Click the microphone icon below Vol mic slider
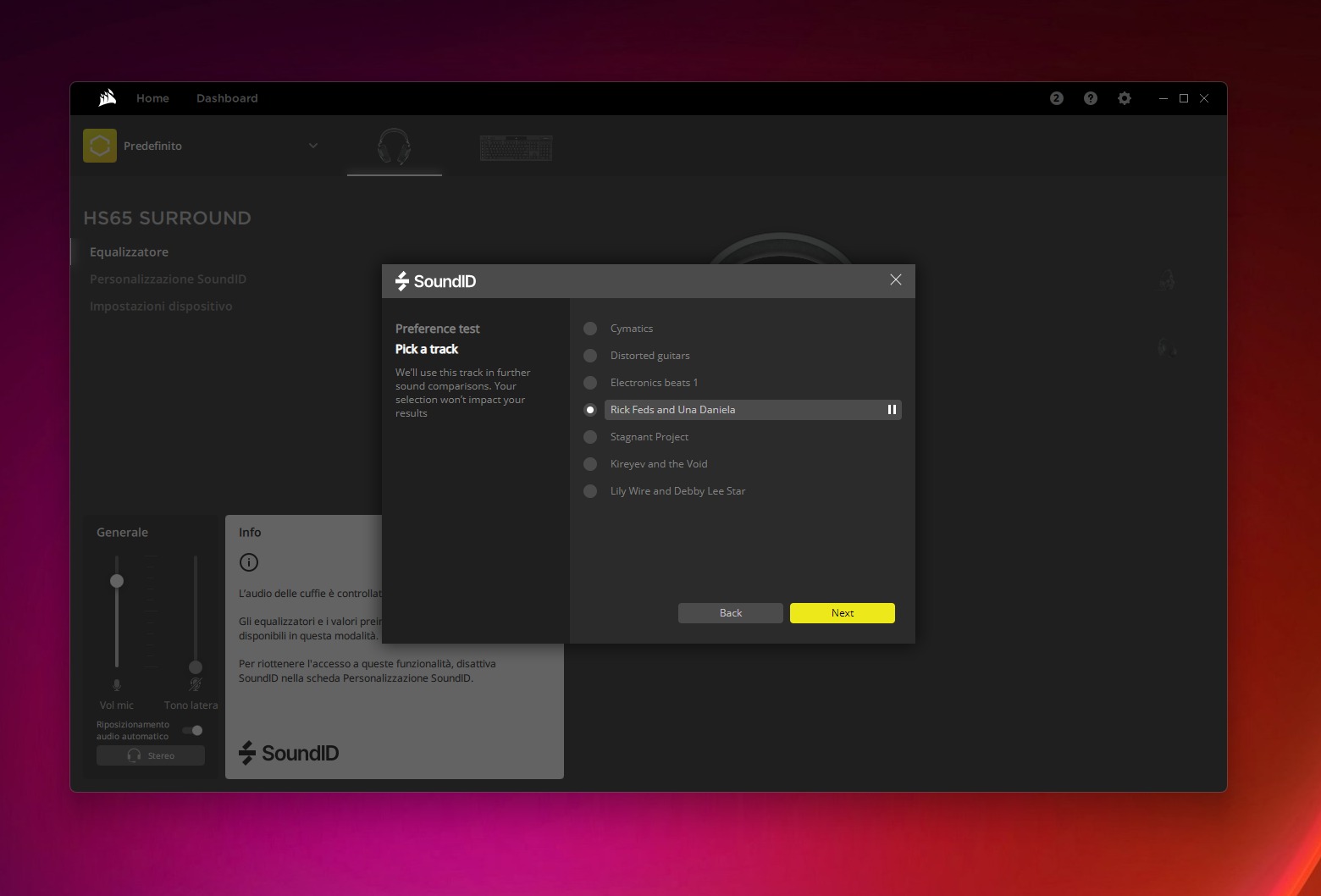The height and width of the screenshot is (896, 1321). coord(117,685)
